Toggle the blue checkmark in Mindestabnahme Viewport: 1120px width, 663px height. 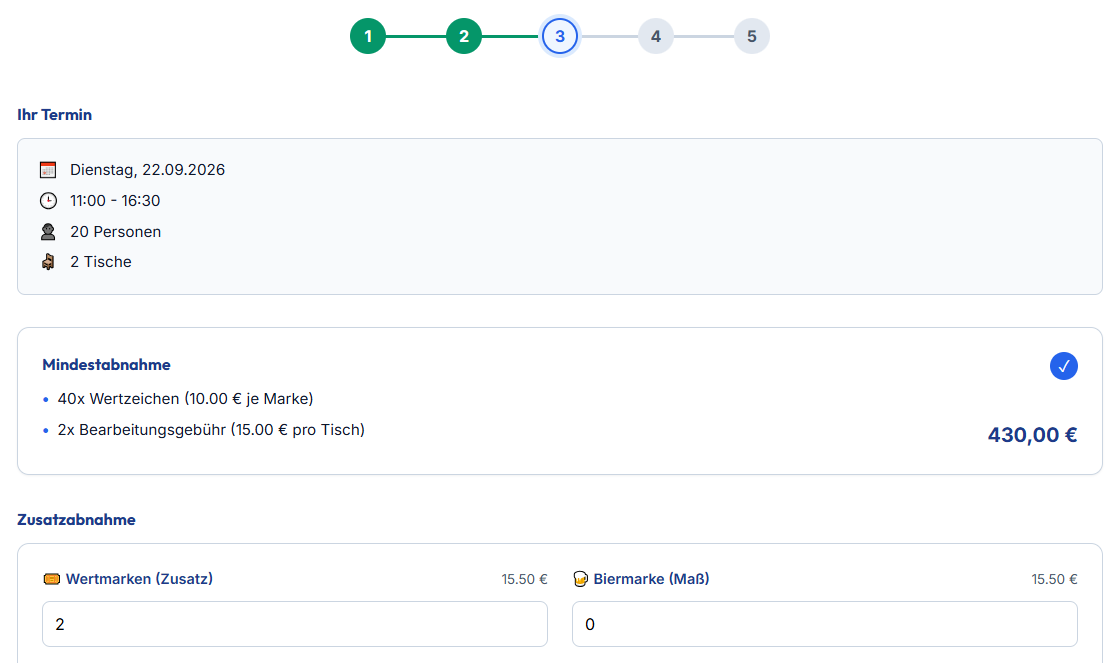[x=1064, y=366]
